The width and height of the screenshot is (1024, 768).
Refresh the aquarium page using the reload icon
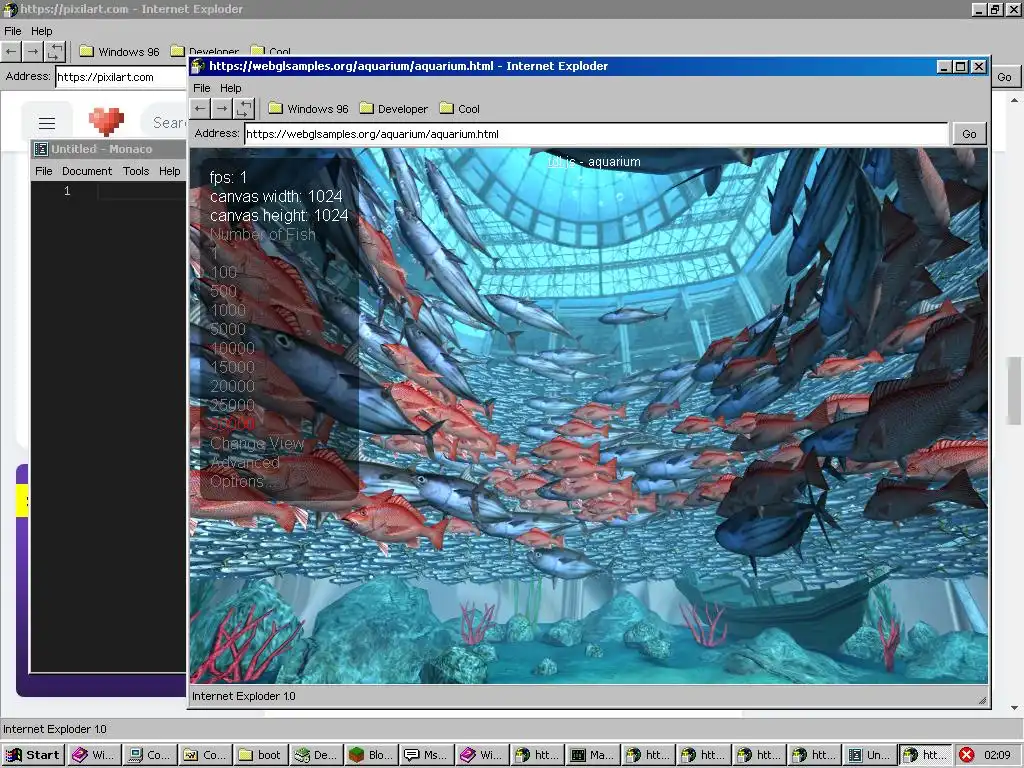pos(244,108)
